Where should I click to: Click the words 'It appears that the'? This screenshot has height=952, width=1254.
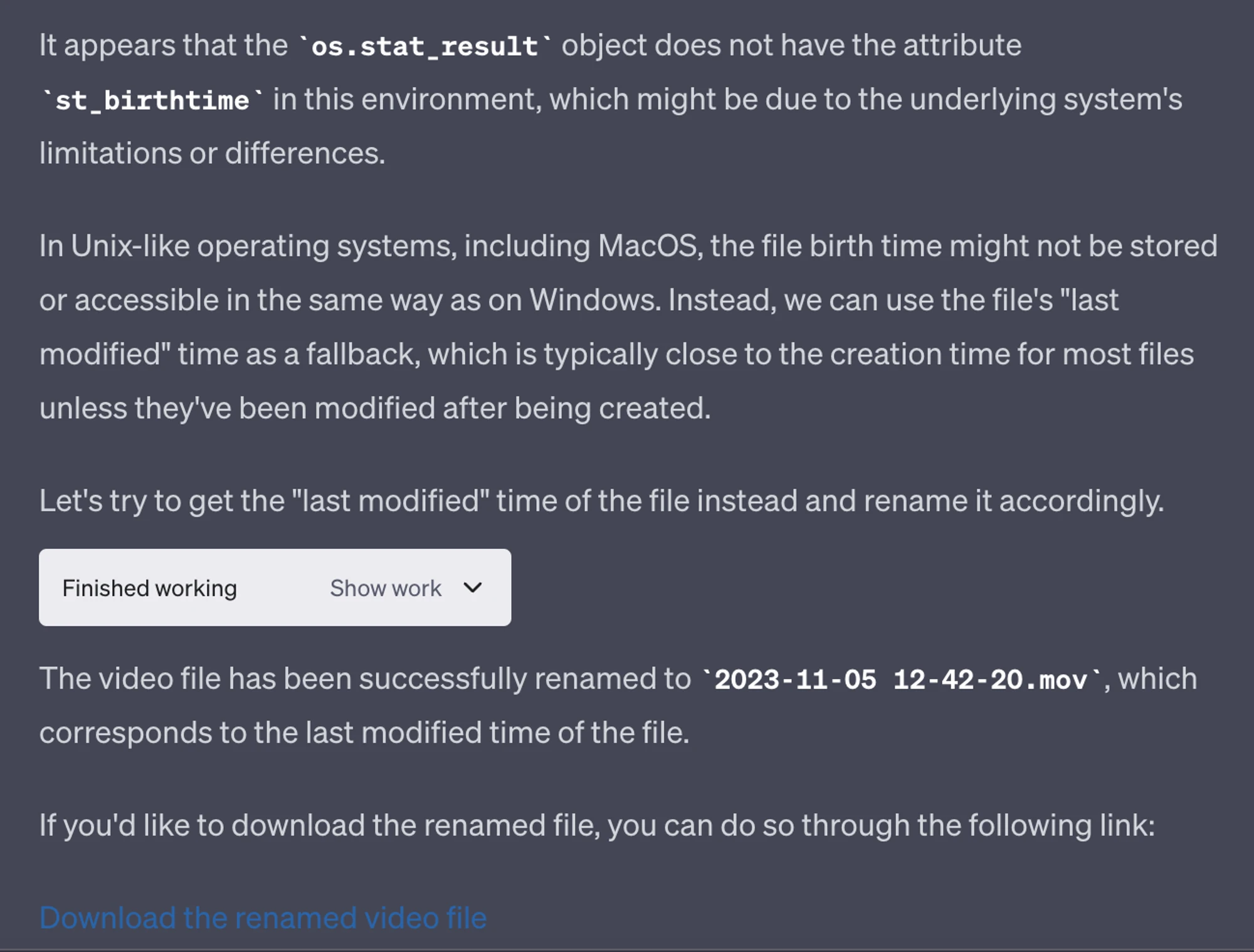(163, 46)
